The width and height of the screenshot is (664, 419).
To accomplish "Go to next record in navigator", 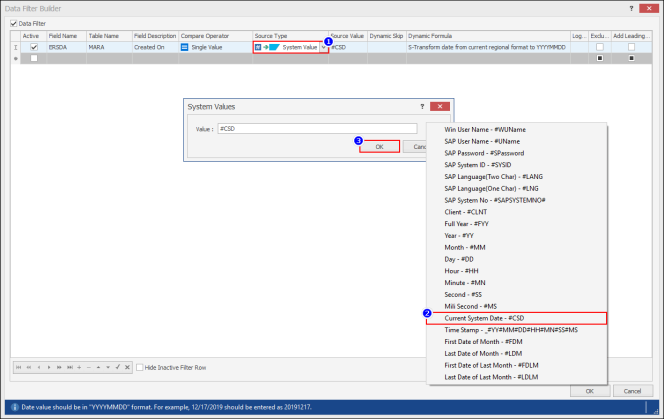I will coord(49,367).
